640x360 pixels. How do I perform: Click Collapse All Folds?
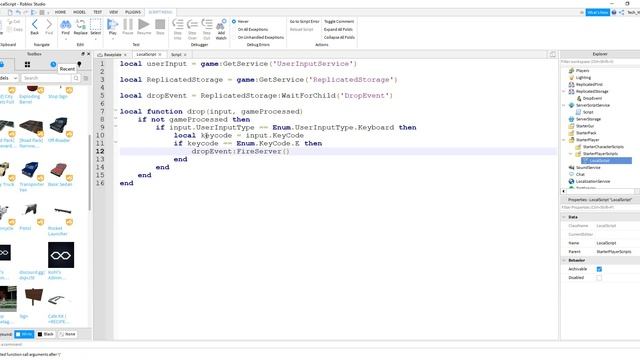(339, 37)
